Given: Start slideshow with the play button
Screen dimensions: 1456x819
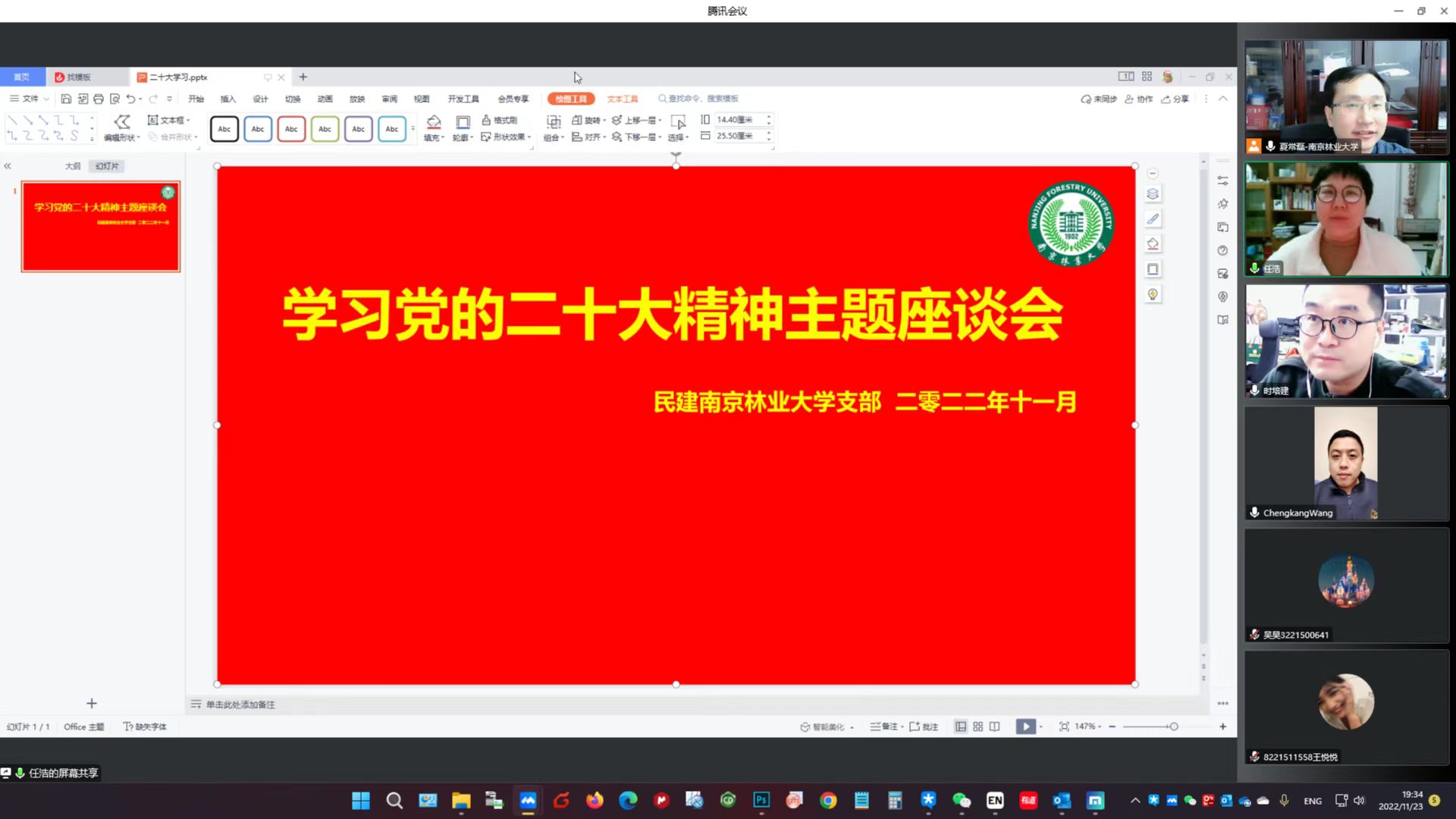Looking at the screenshot, I should [x=1025, y=726].
